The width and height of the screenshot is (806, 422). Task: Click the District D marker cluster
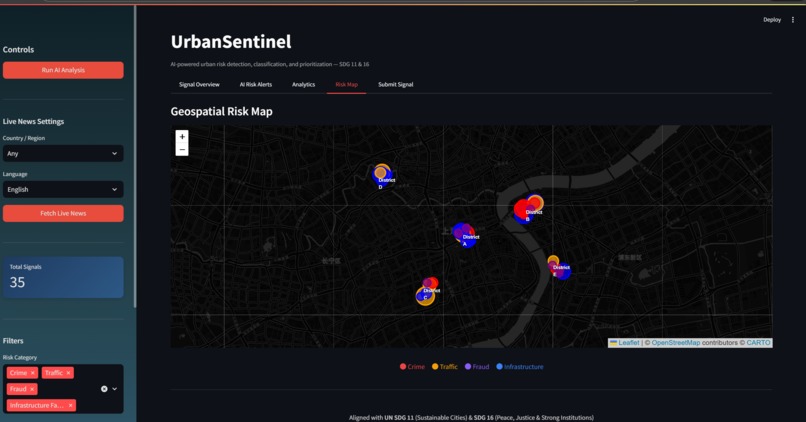[x=382, y=176]
